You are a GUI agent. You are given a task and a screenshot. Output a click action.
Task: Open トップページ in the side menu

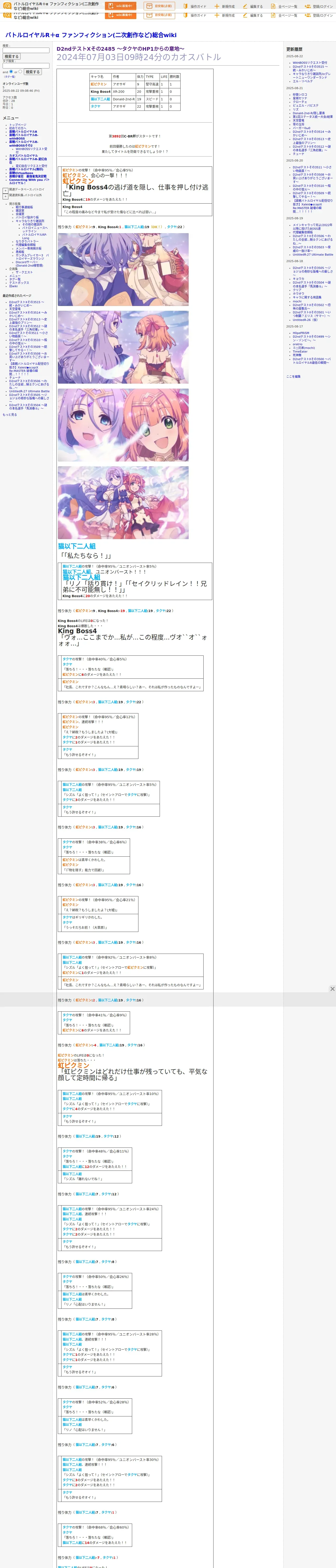point(18,125)
